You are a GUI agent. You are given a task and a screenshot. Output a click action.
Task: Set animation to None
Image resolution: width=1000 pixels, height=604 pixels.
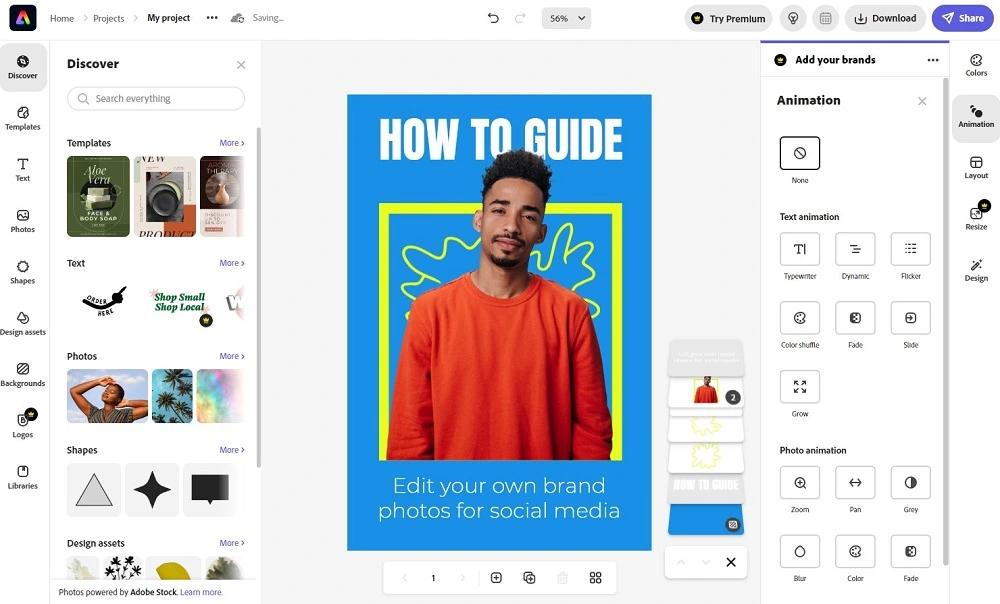tap(799, 154)
